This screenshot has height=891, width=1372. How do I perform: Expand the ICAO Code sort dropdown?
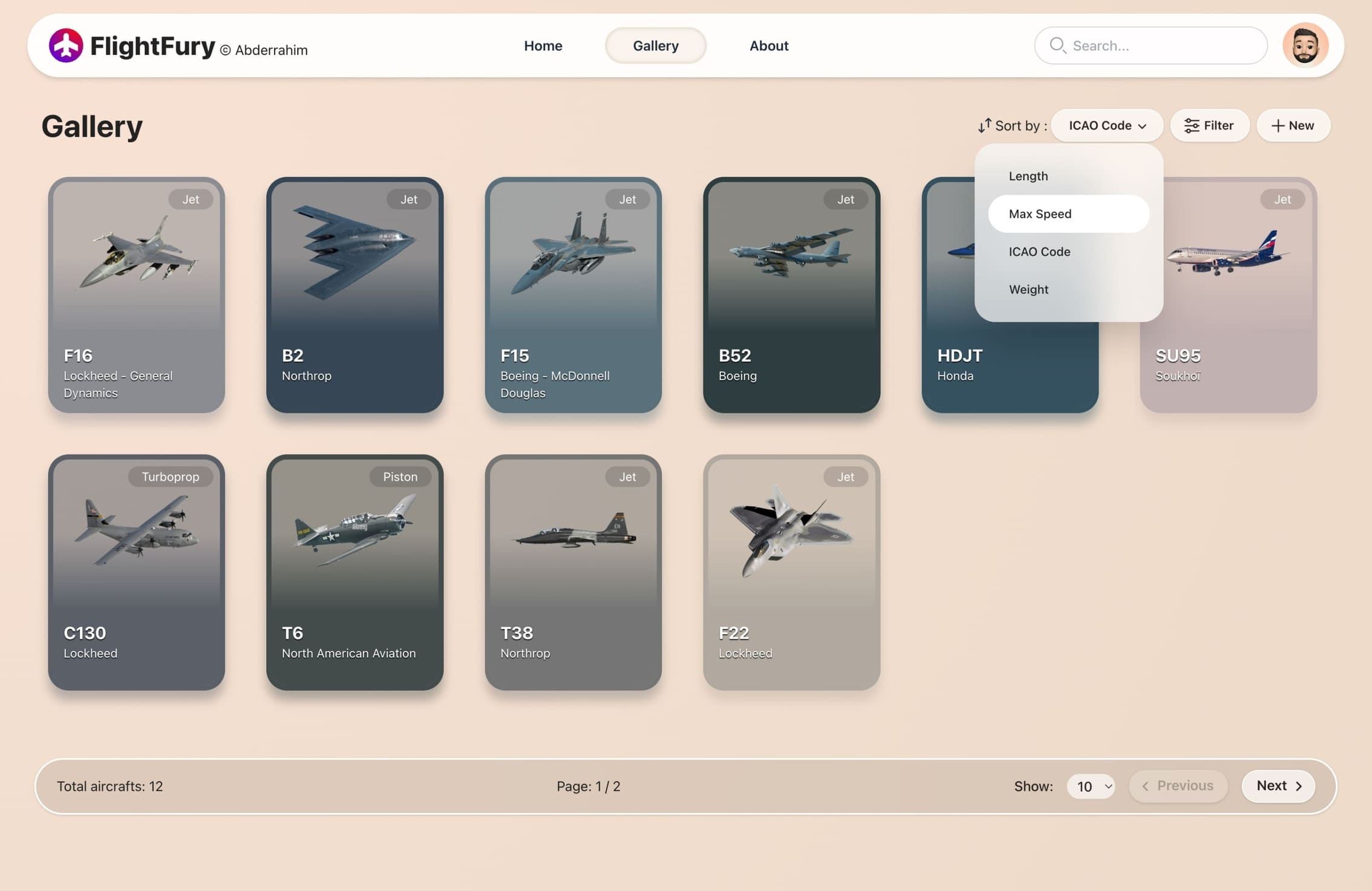coord(1106,125)
